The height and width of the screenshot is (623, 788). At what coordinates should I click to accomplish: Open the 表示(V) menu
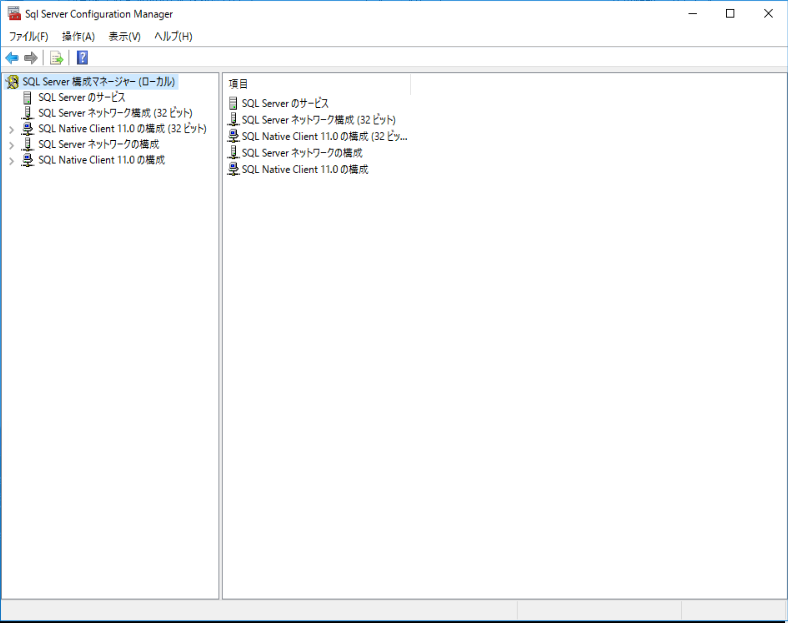[125, 36]
